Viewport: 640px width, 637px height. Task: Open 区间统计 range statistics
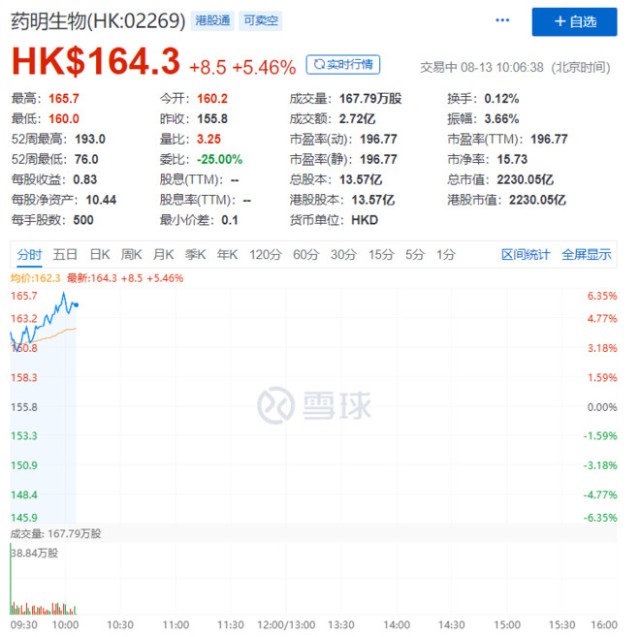click(525, 254)
